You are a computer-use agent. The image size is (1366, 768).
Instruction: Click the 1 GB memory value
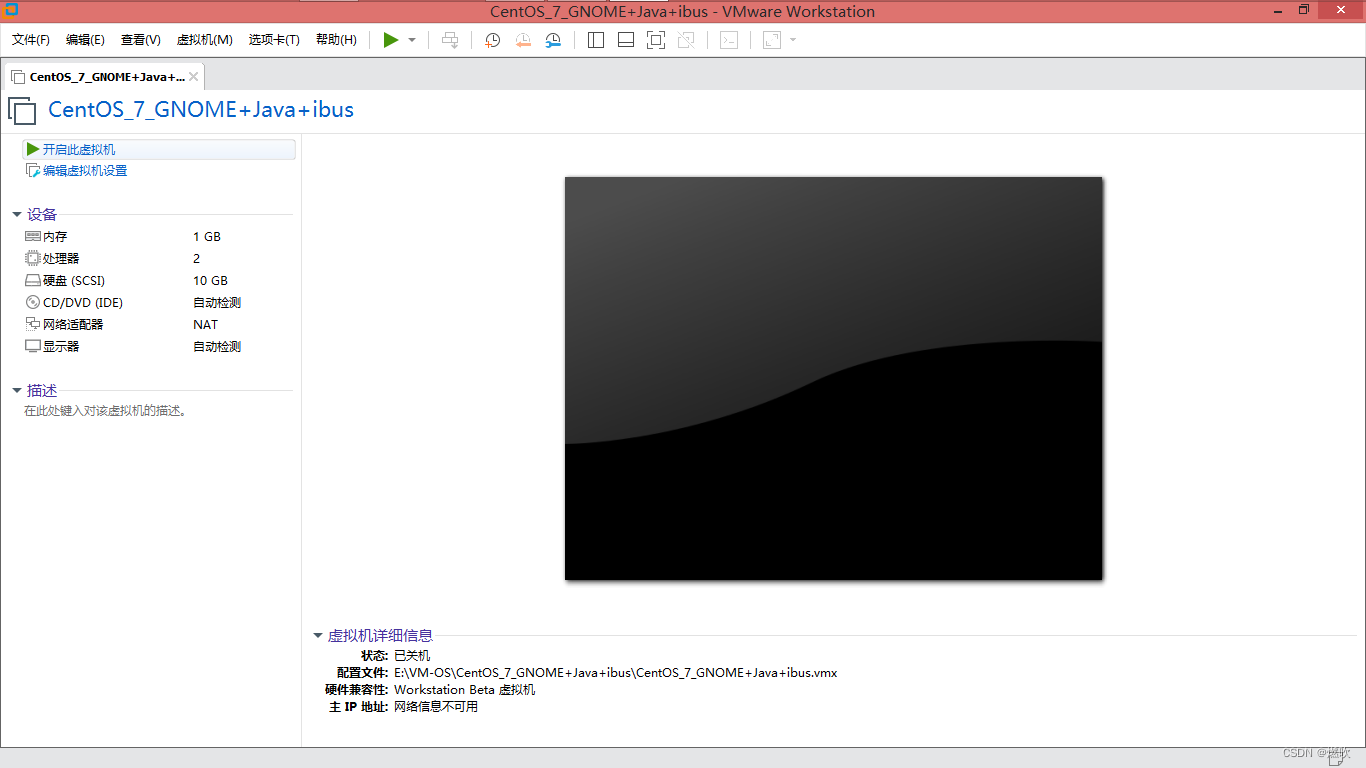click(207, 237)
